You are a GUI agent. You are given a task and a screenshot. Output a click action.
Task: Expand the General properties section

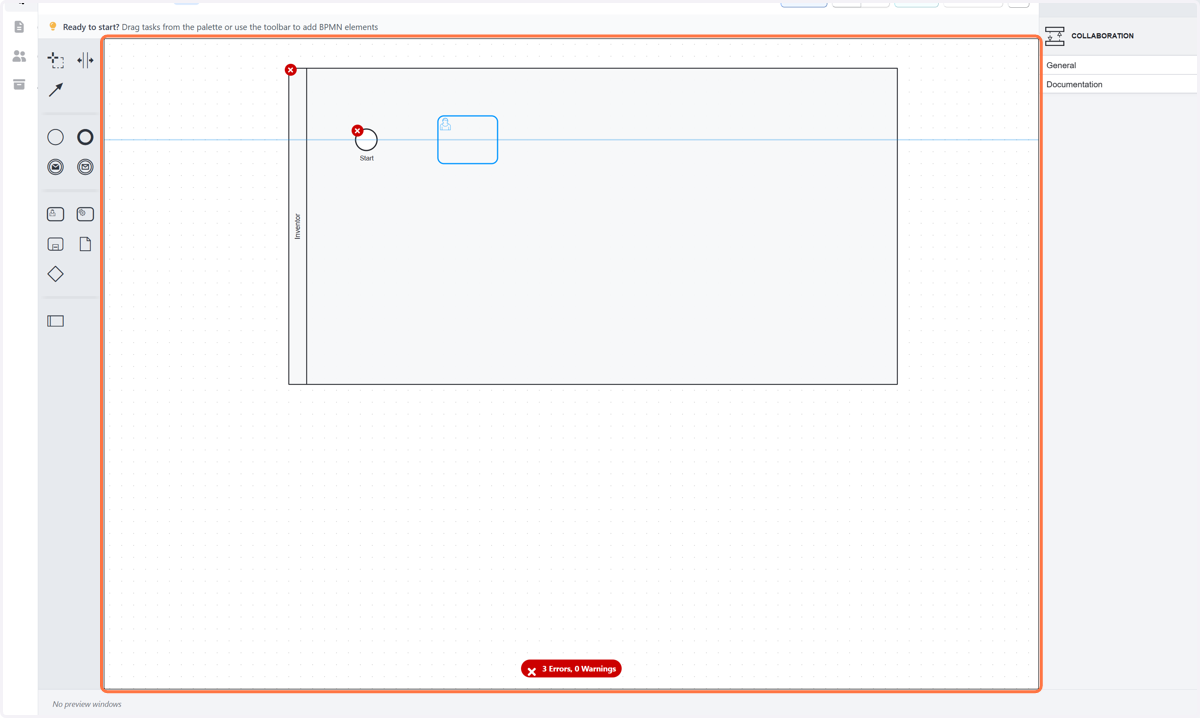1119,65
